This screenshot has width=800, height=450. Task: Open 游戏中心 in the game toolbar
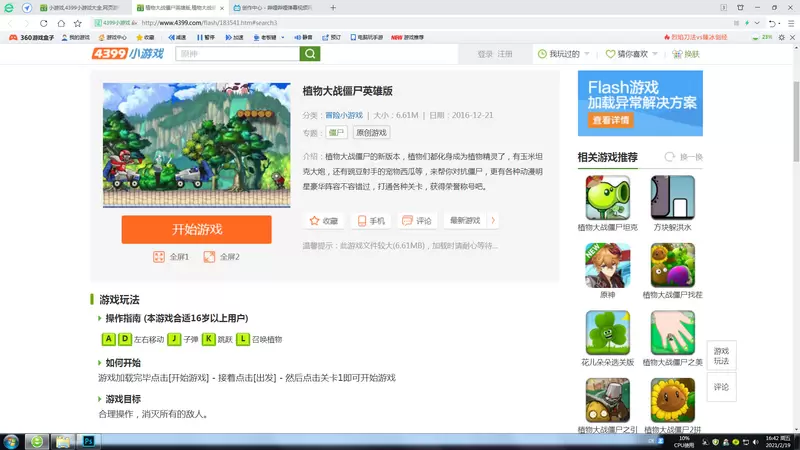112,37
